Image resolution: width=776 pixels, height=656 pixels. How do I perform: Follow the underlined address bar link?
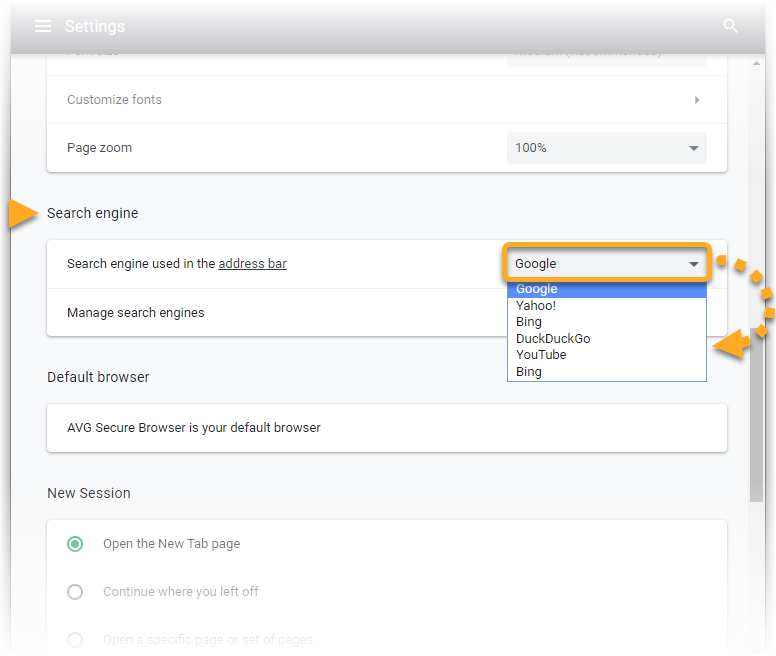pyautogui.click(x=252, y=264)
